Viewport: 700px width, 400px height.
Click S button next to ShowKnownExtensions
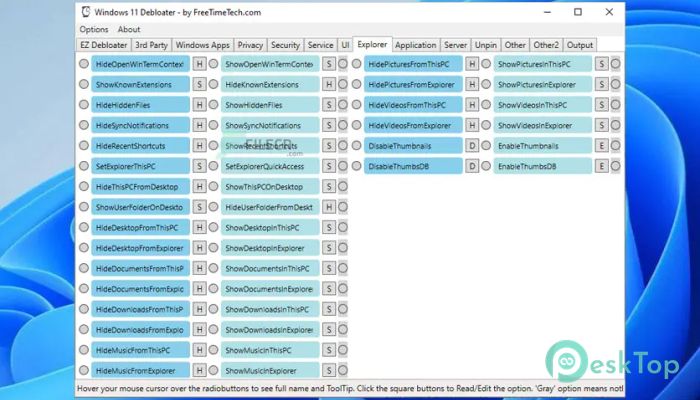199,84
